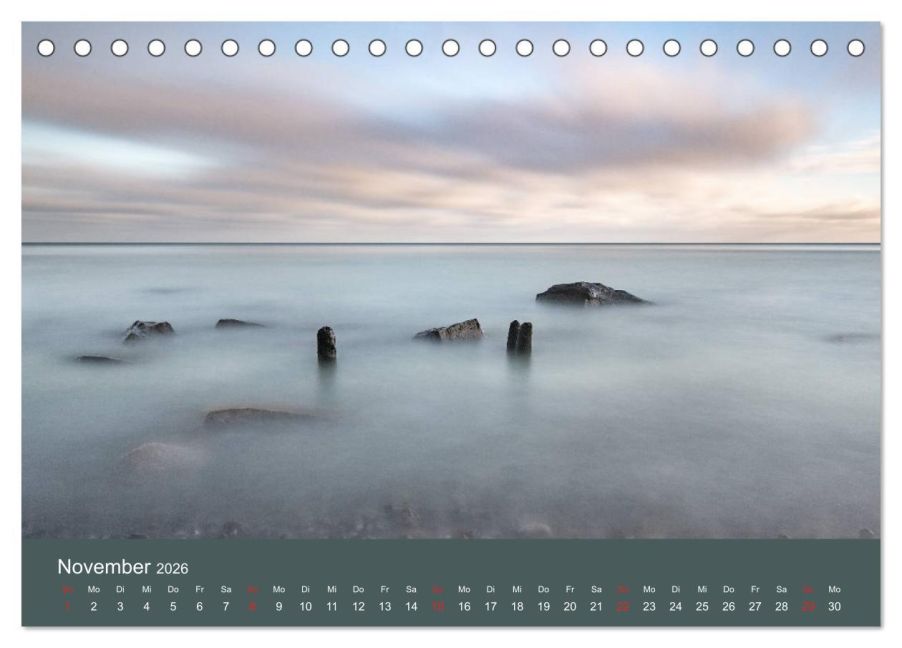
Task: Click the year 2026 in the heading
Action: click(170, 569)
